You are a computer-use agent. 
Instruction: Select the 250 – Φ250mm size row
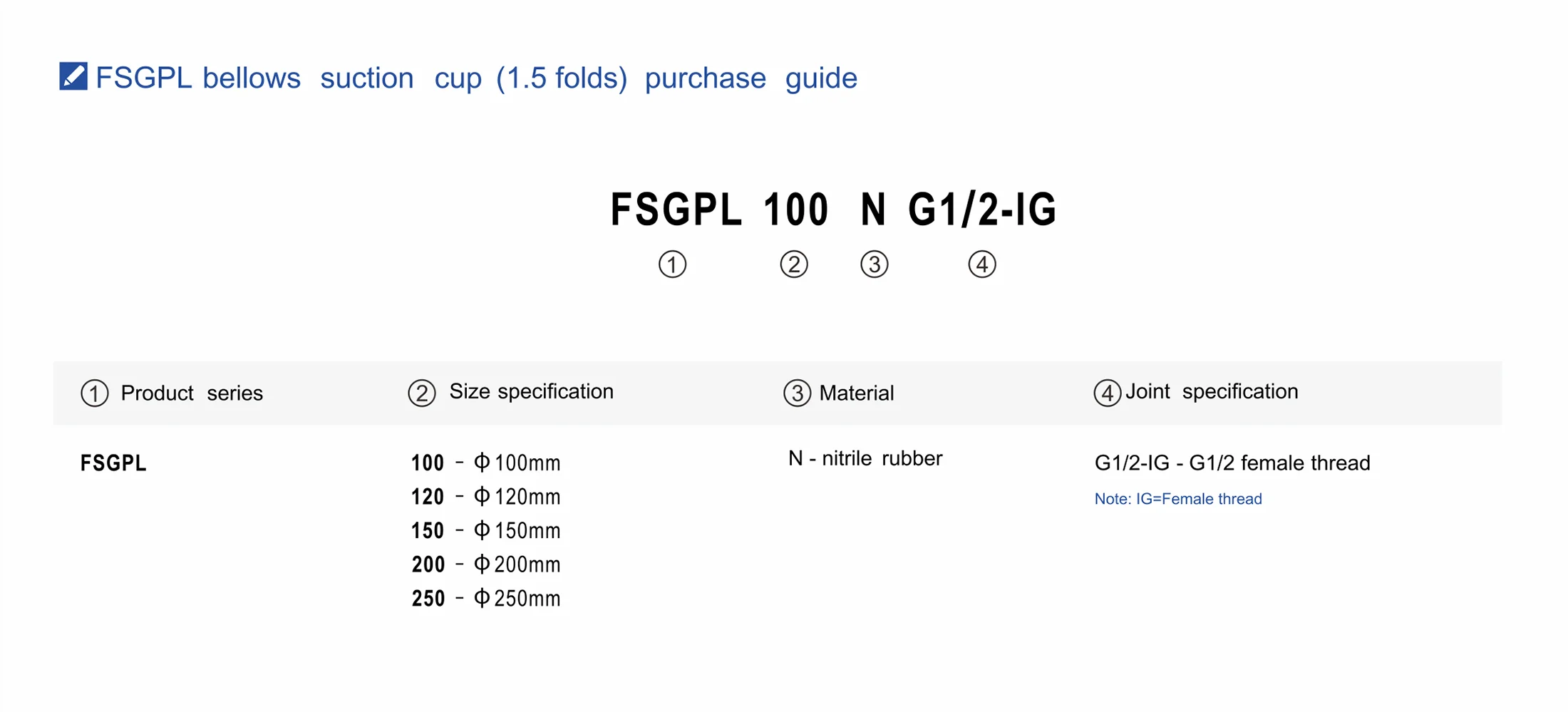tap(486, 599)
